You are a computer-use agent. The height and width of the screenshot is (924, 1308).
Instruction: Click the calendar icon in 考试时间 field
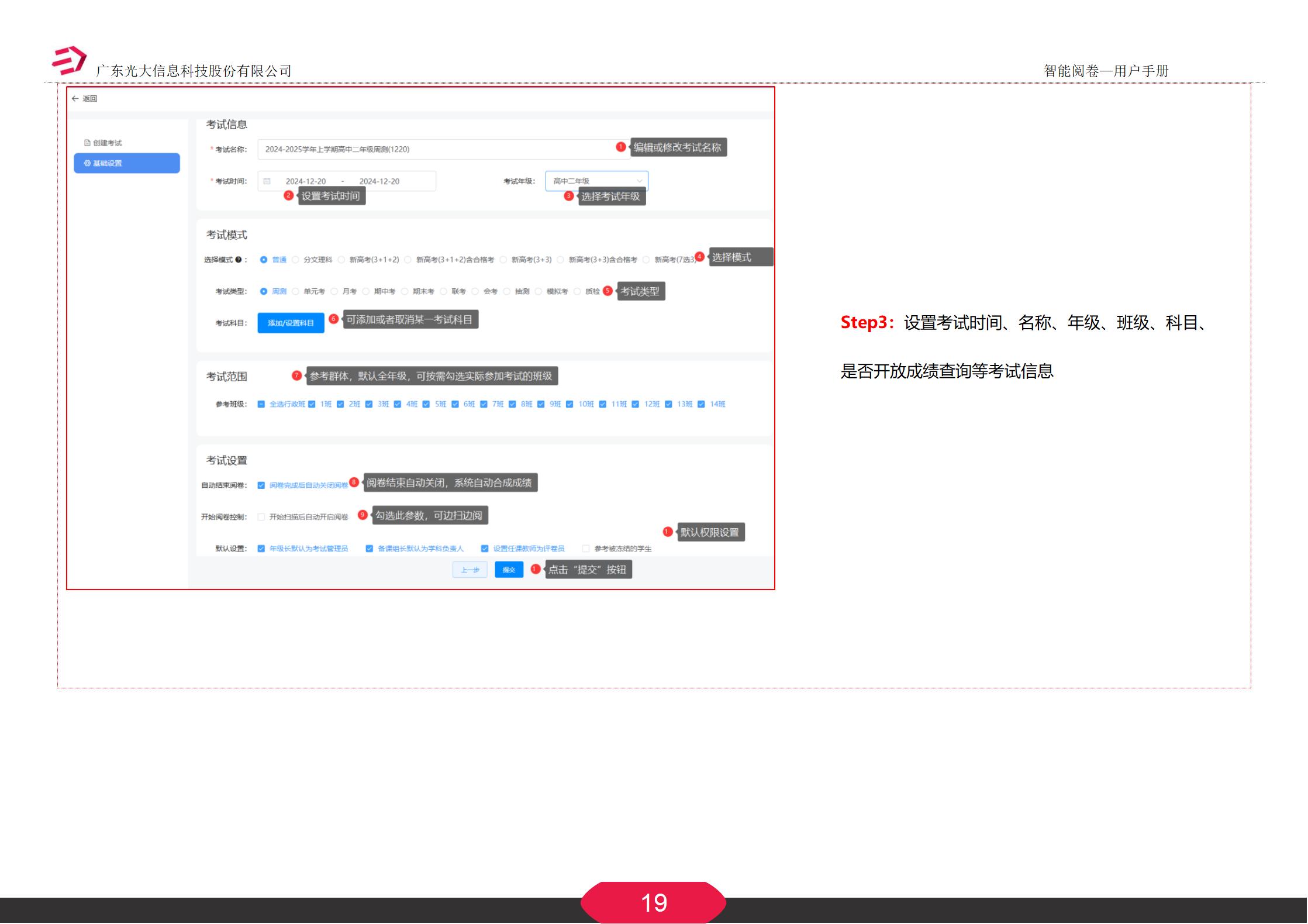pos(267,181)
